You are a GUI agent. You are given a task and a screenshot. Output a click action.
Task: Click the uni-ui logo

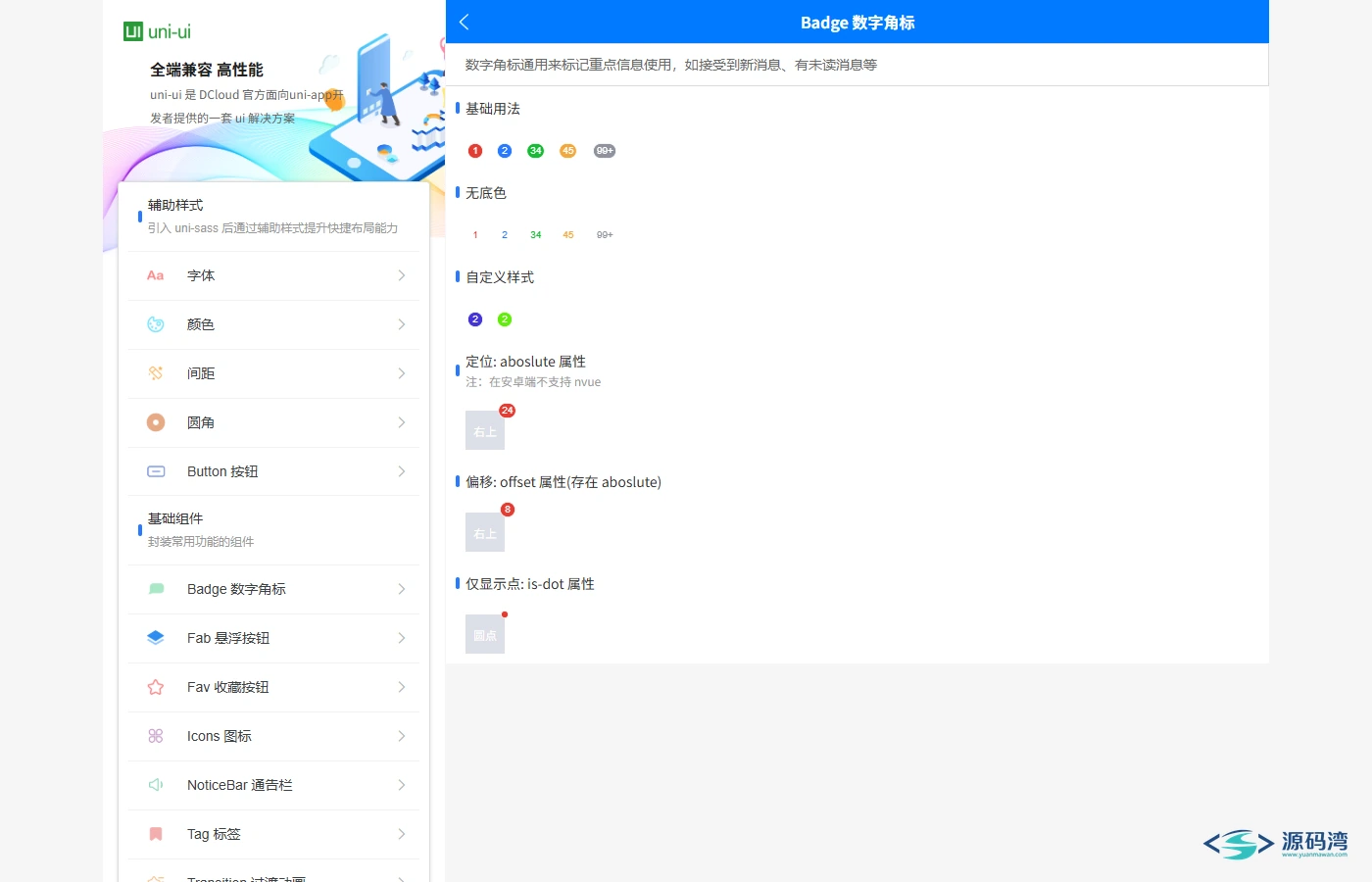[x=158, y=31]
